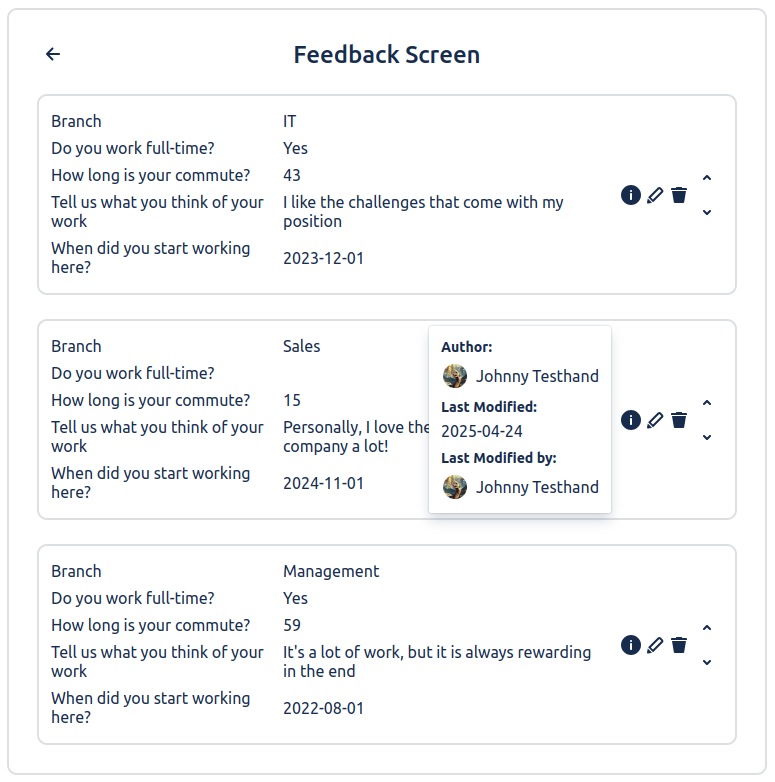Select the Author name Johnny Testhand
Viewport: 775px width, 782px height.
tap(537, 376)
